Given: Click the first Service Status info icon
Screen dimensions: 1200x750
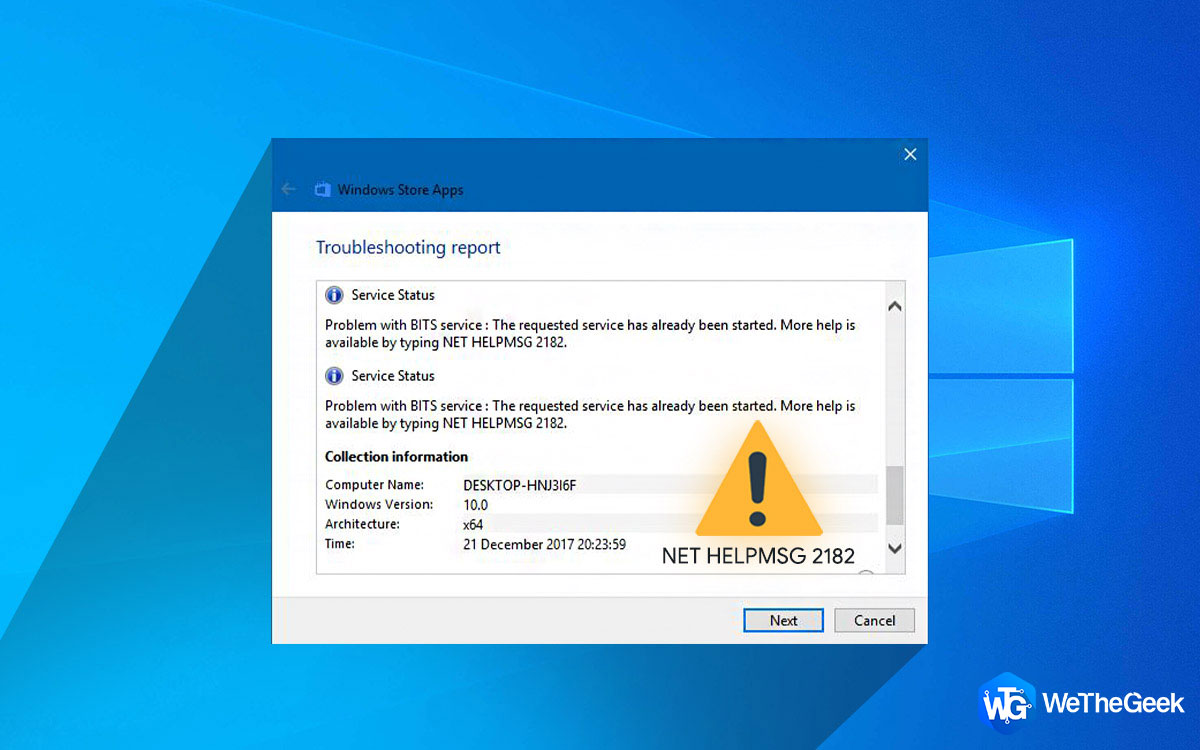Looking at the screenshot, I should pos(333,294).
